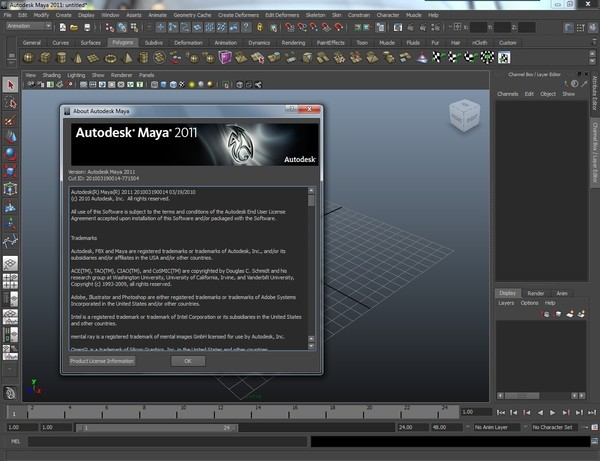This screenshot has width=600, height=461.
Task: Click the Save Scene disk icon
Action: click(x=87, y=27)
